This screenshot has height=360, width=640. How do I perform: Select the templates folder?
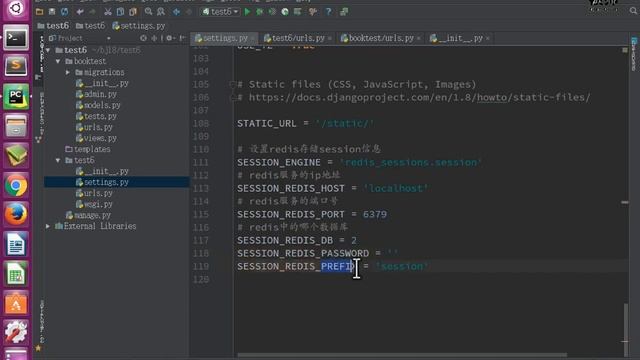pyautogui.click(x=88, y=149)
